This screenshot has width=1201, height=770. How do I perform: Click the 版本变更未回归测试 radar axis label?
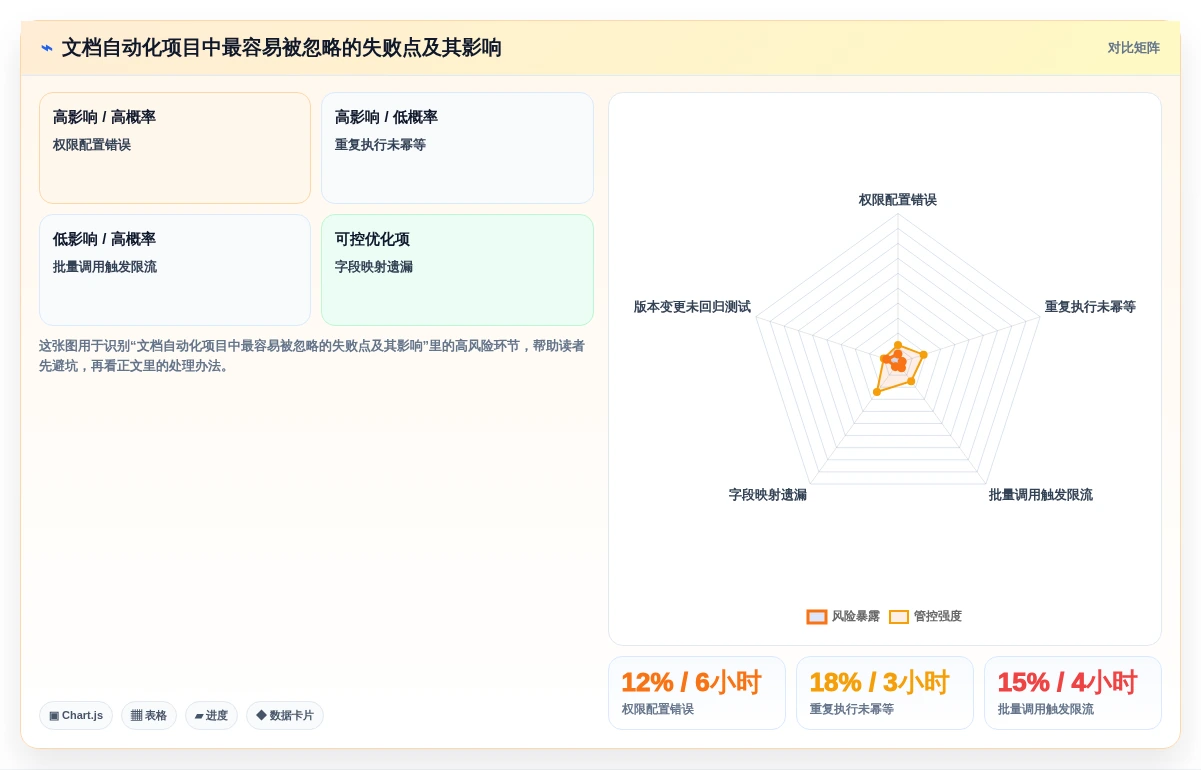point(692,307)
